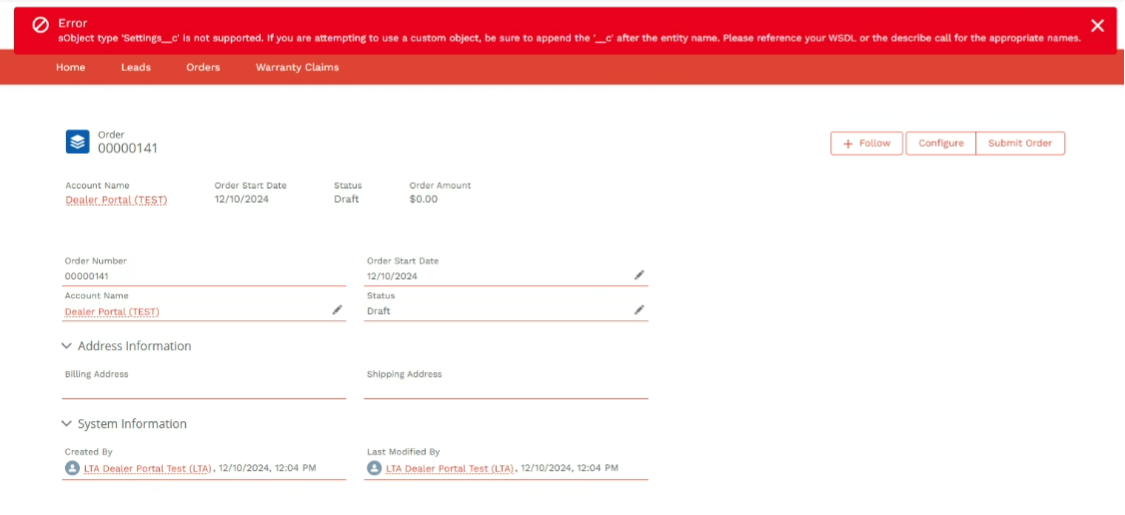Open the Warranty Claims tab
The height and width of the screenshot is (515, 1125).
297,67
